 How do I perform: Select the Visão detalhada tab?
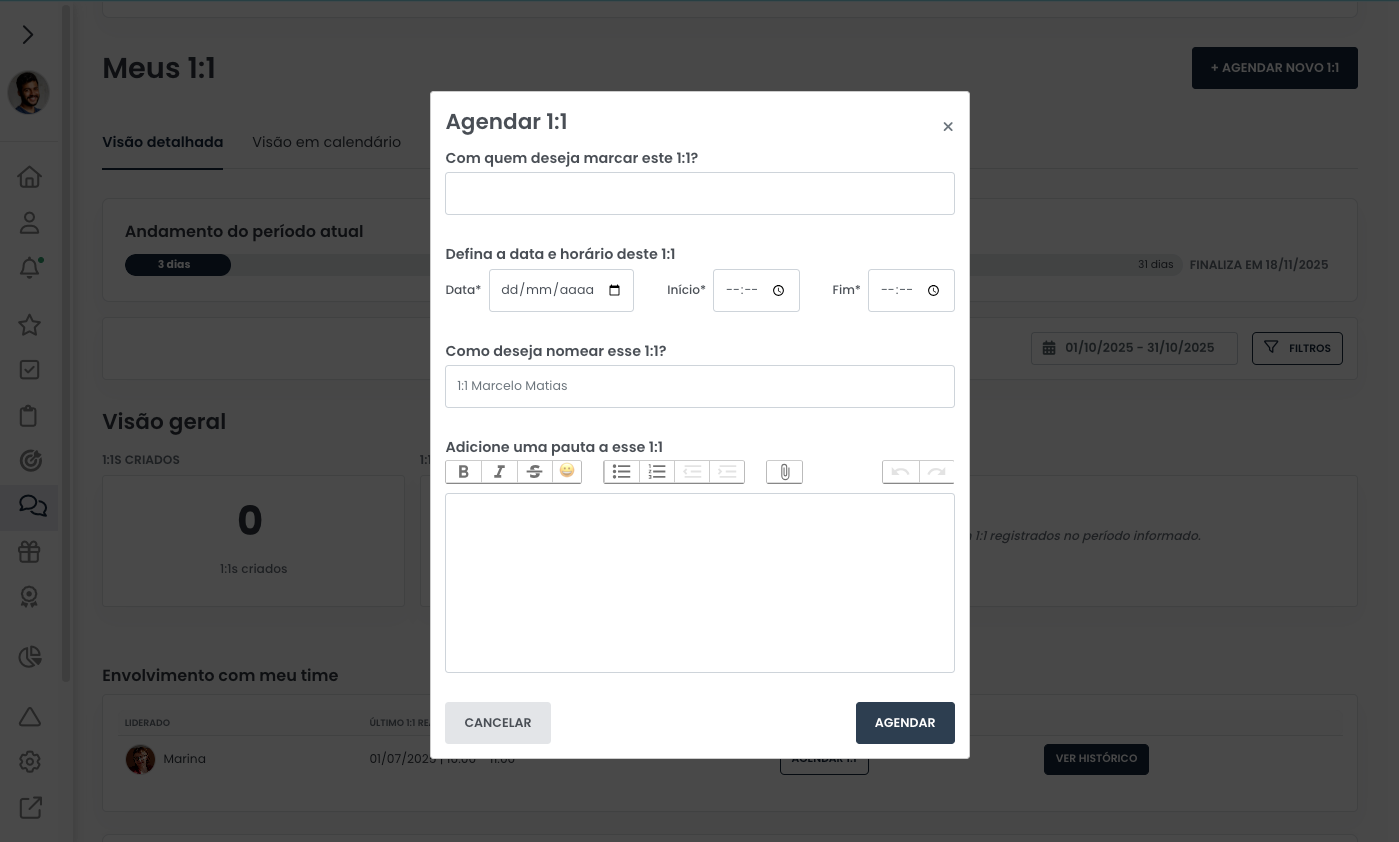click(162, 142)
